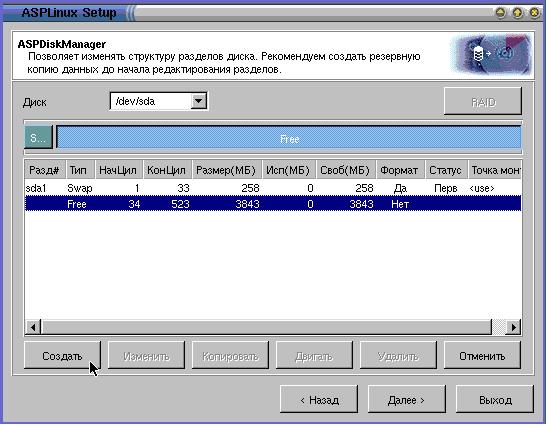Sort by Разд# column header
The image size is (549, 427).
[44, 170]
